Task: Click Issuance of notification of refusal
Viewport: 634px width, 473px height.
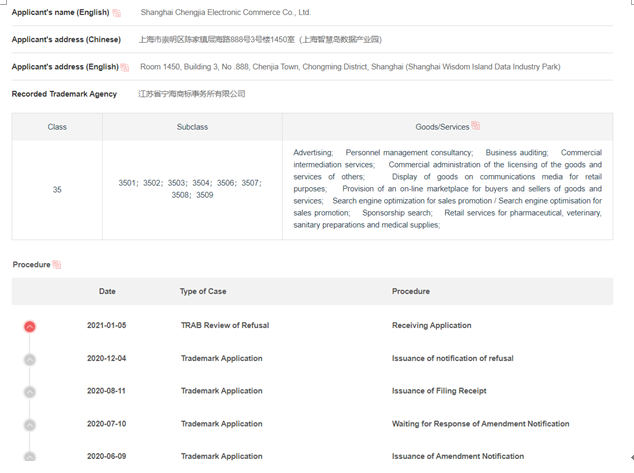Action: (x=452, y=358)
